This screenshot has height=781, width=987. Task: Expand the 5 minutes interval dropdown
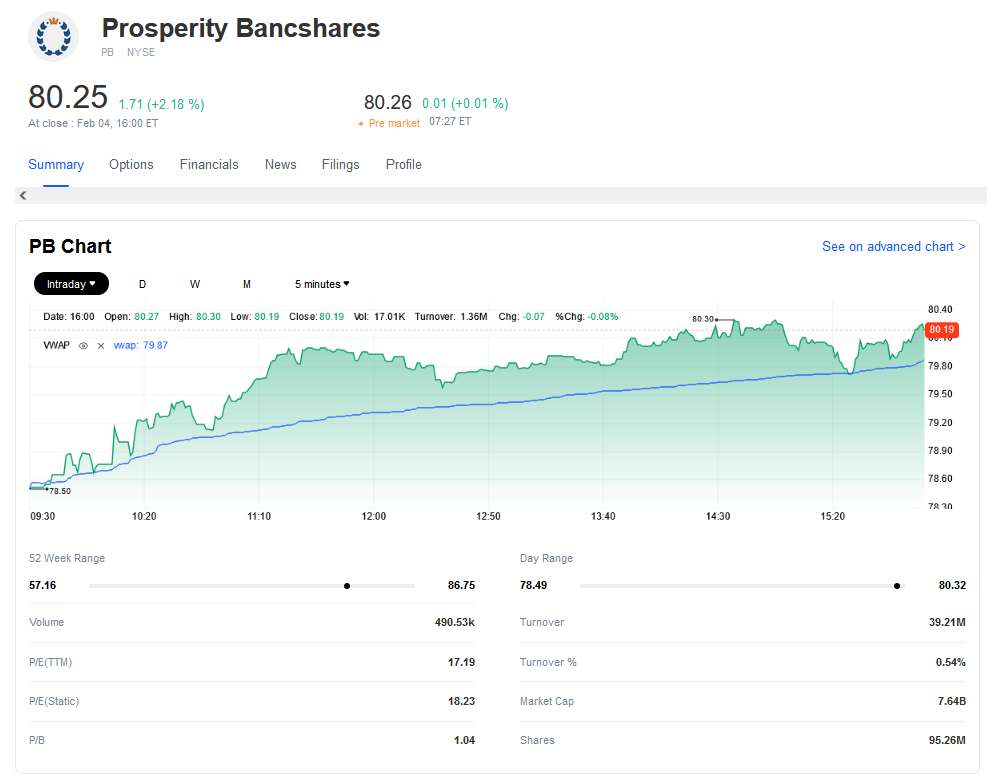pos(322,284)
